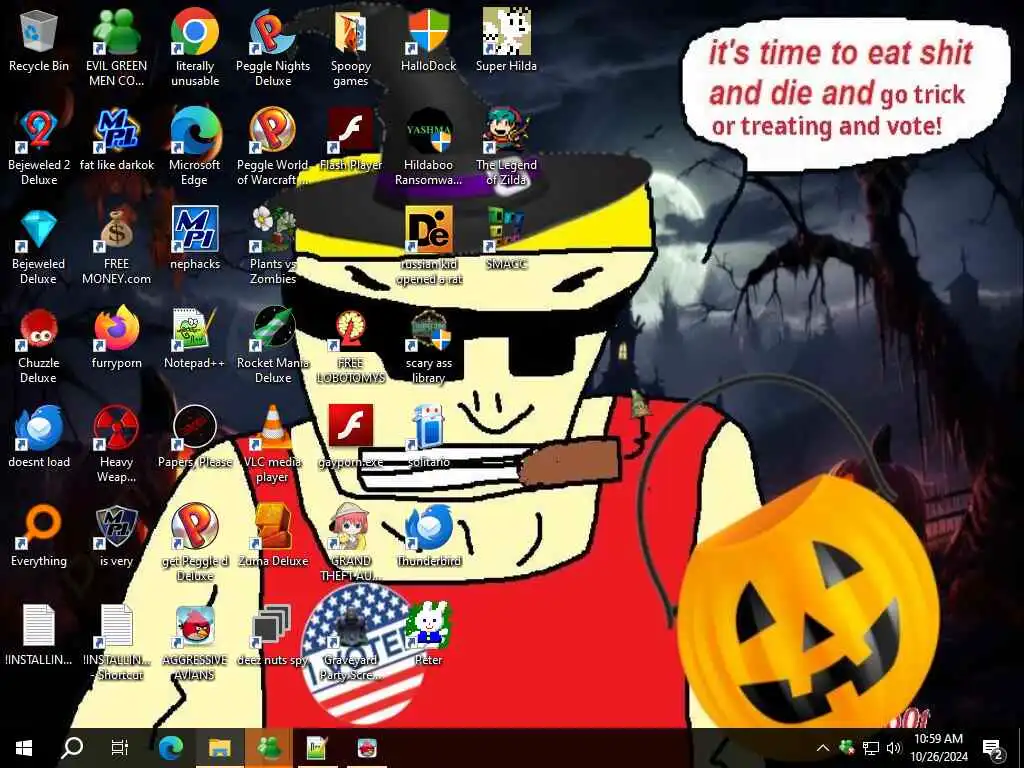This screenshot has height=768, width=1024.
Task: Open the Windows Start menu
Action: click(24, 748)
